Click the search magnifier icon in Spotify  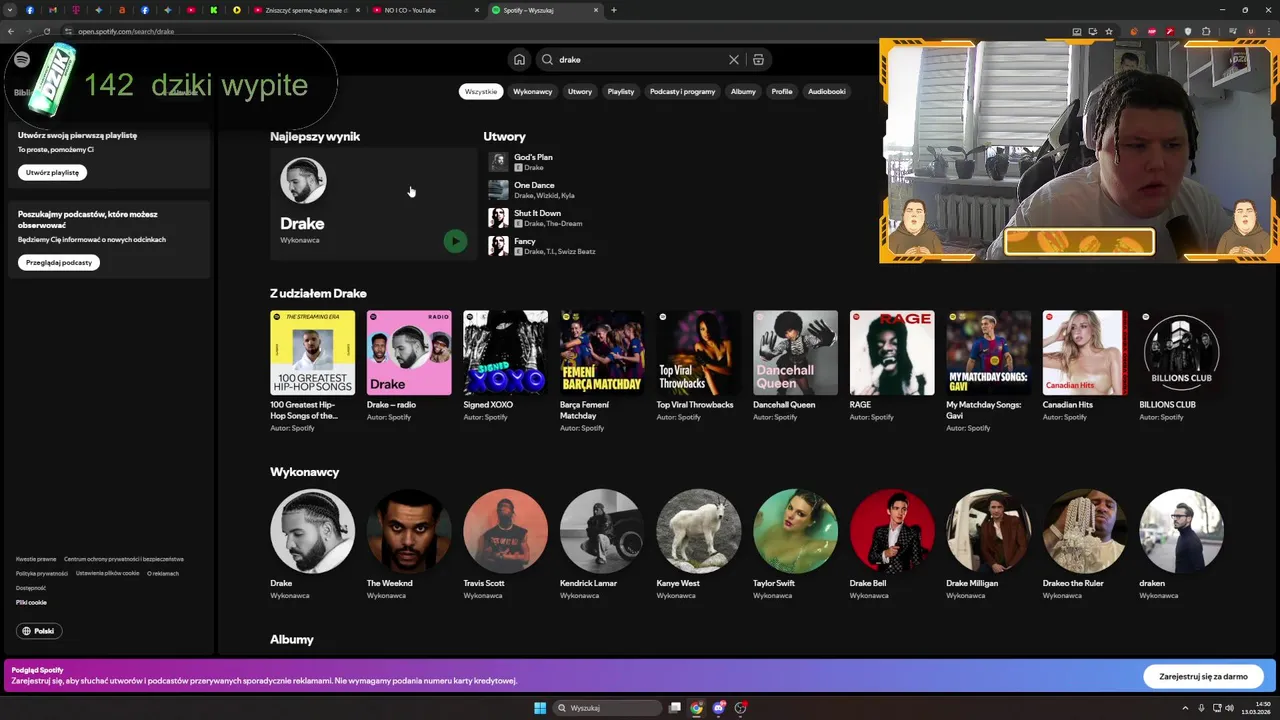[x=548, y=60]
